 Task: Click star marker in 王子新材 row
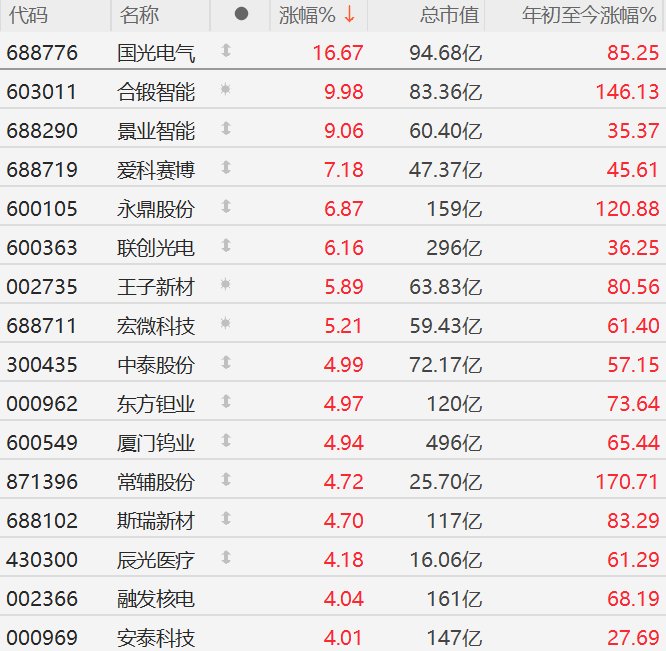click(x=226, y=284)
